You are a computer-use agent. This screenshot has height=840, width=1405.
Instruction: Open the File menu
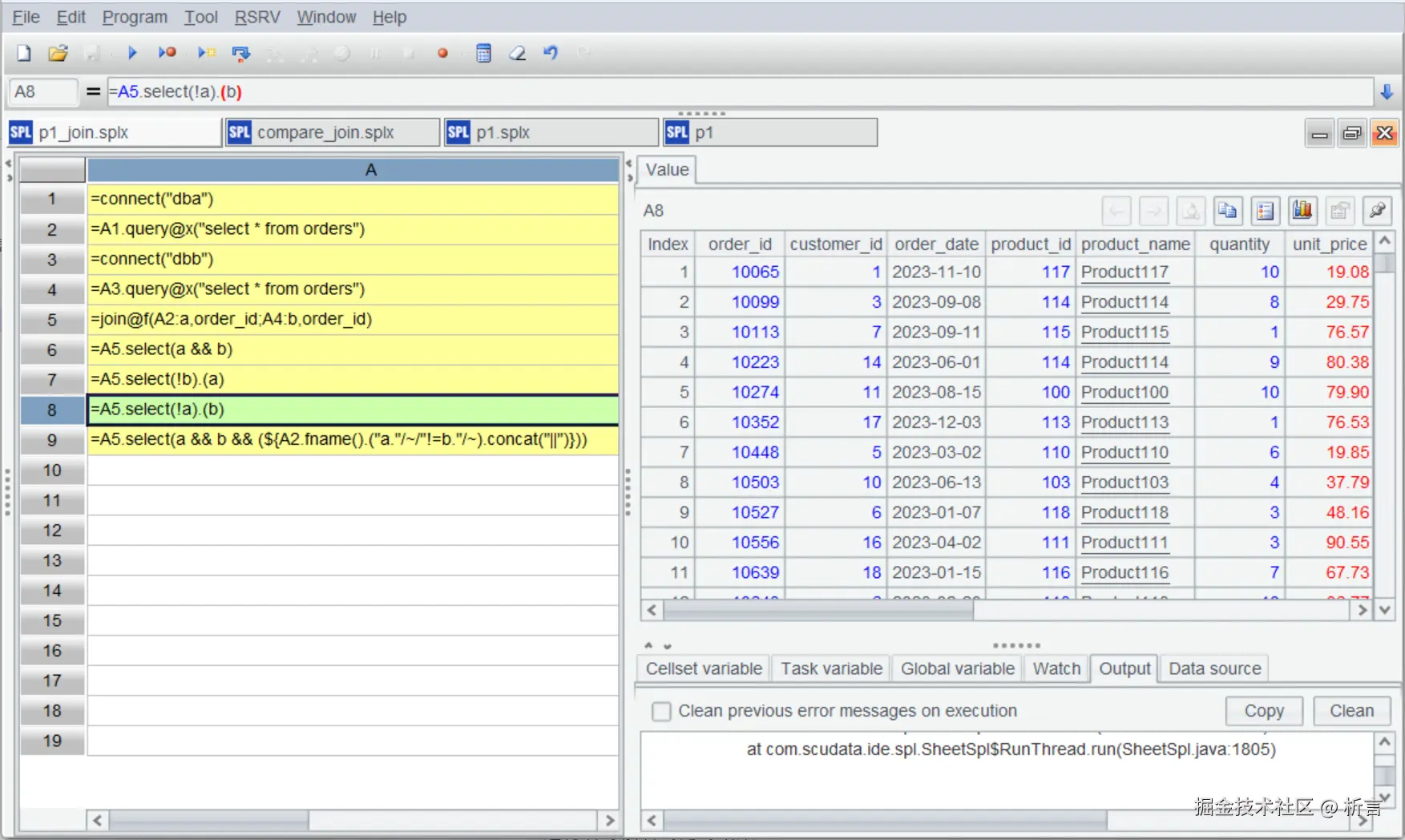coord(26,17)
